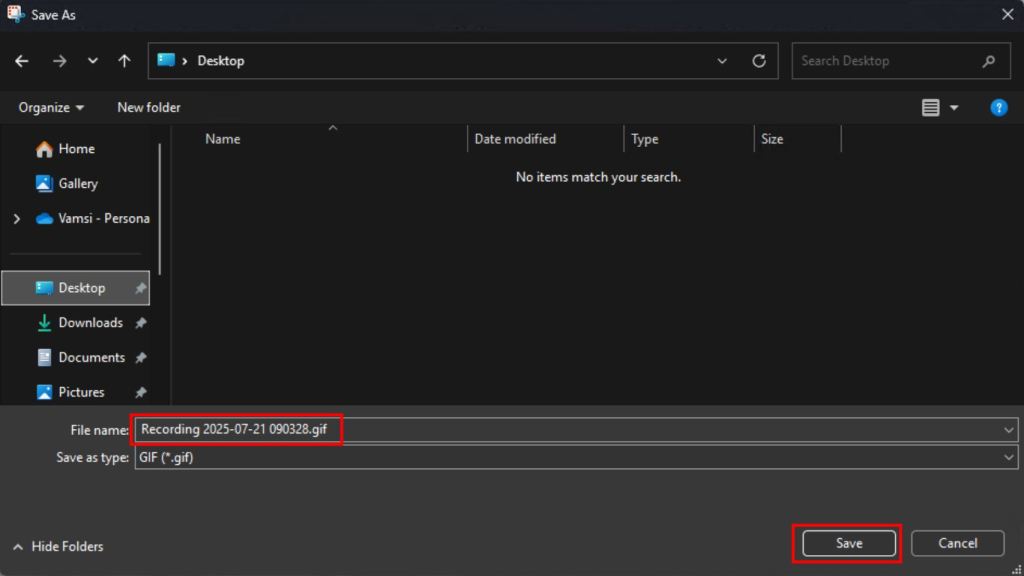Image resolution: width=1024 pixels, height=576 pixels.
Task: Click the Save As title bar app icon
Action: tap(16, 14)
